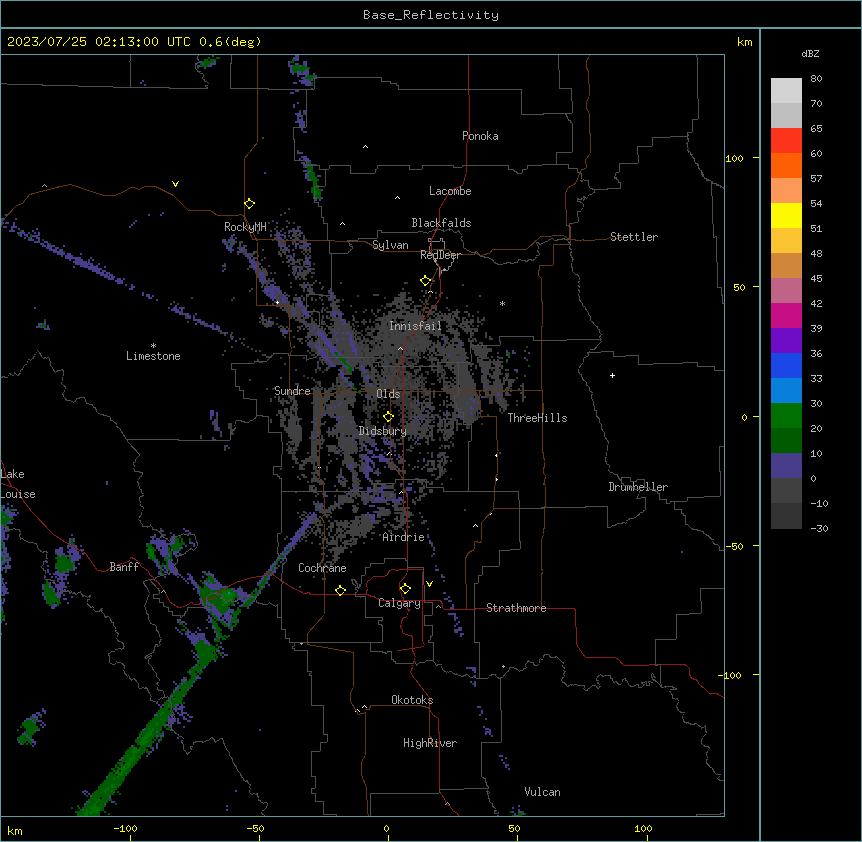
Task: Pick the red 60-65 dBZ legend swatch
Action: 786,141
